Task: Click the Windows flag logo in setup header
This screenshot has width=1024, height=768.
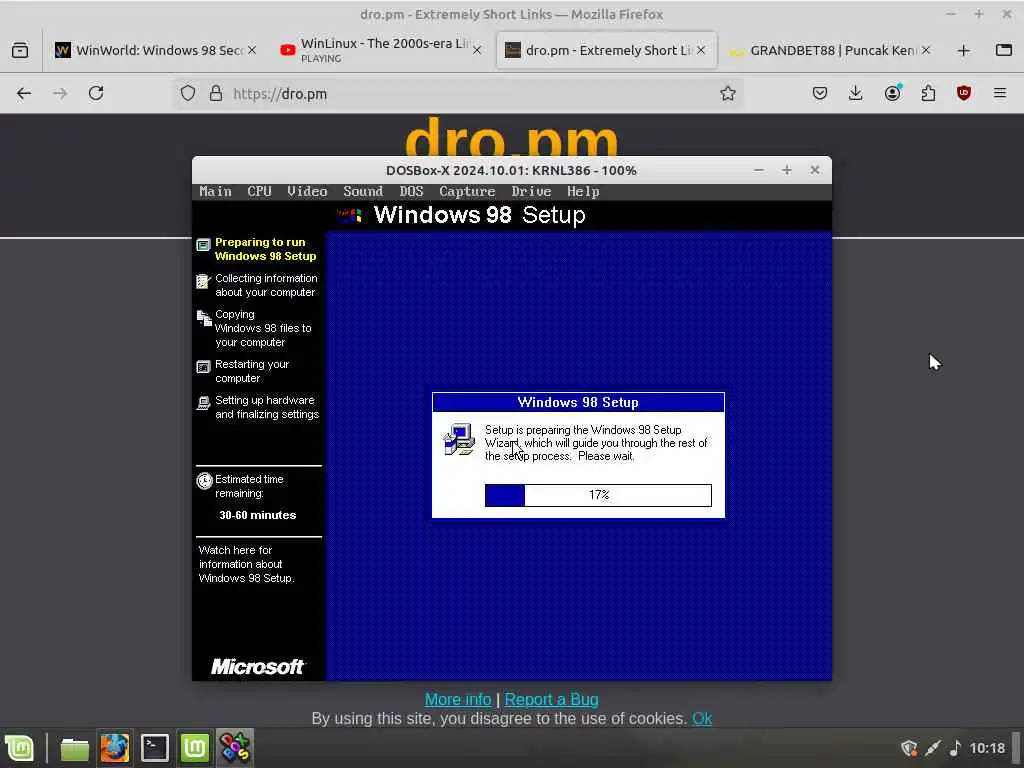Action: pos(349,215)
